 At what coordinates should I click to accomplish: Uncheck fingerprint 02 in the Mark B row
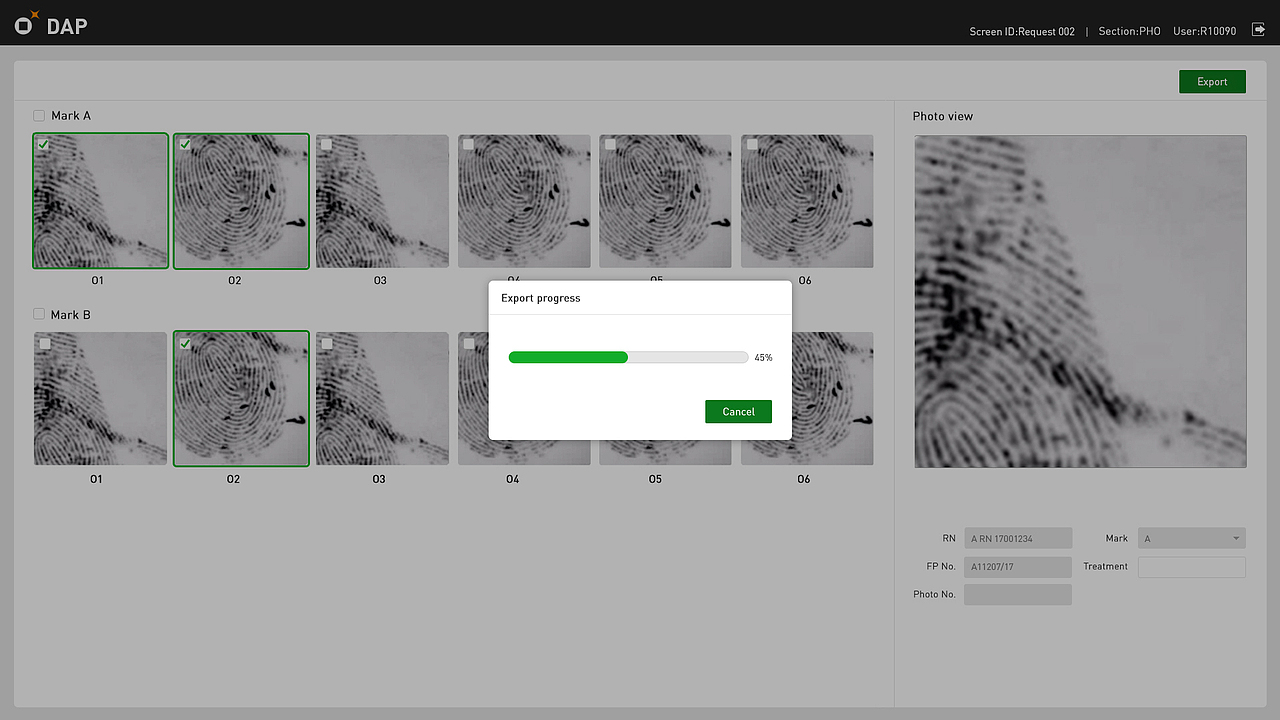pos(184,343)
